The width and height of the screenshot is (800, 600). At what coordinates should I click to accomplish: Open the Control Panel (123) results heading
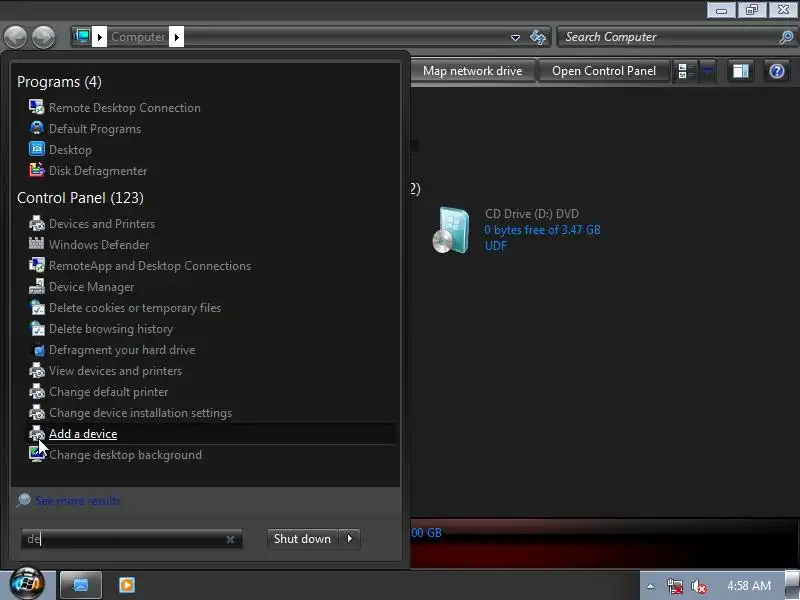pos(80,197)
